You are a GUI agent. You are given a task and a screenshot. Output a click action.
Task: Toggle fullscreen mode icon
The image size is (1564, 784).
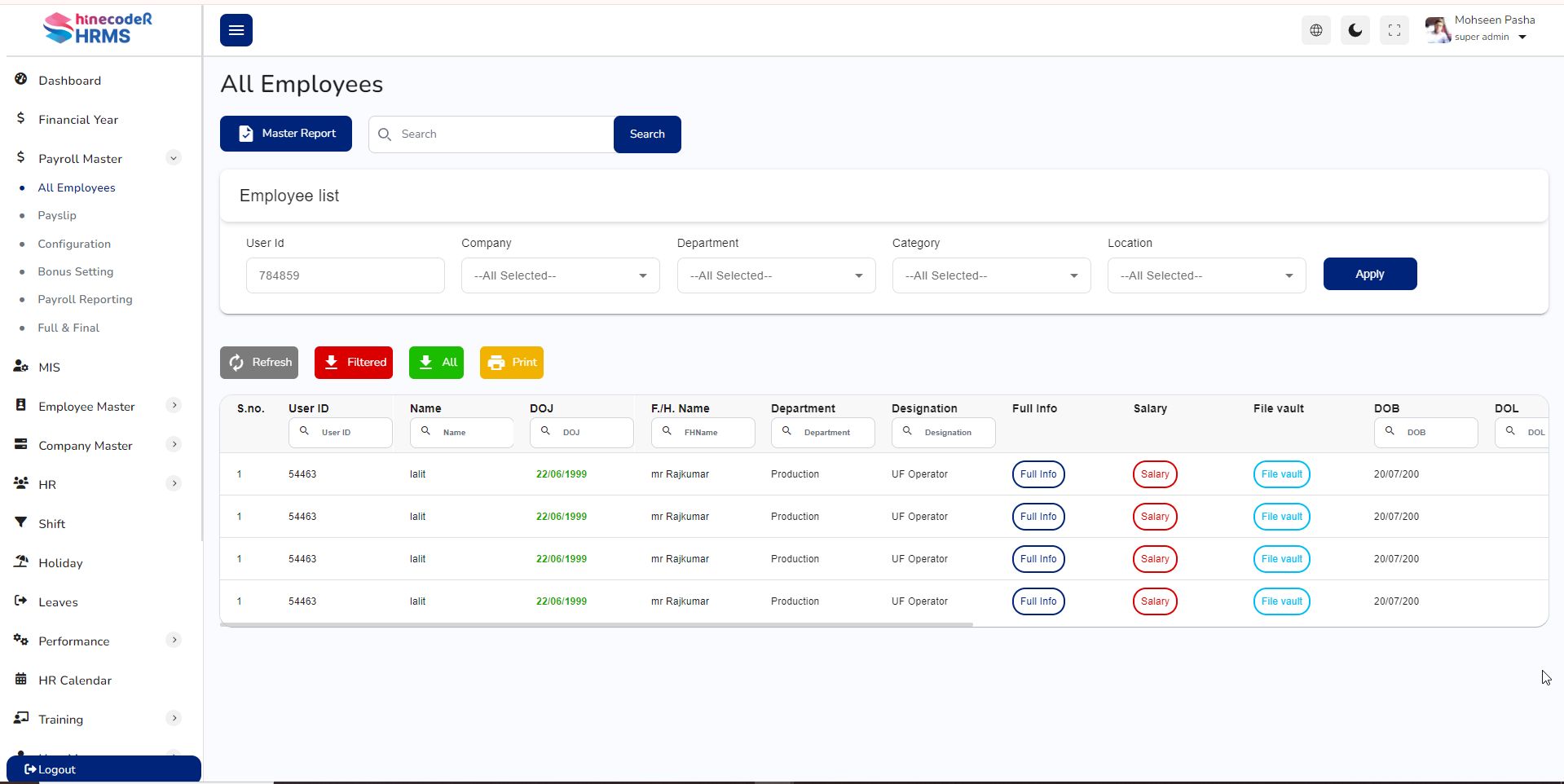coord(1394,30)
